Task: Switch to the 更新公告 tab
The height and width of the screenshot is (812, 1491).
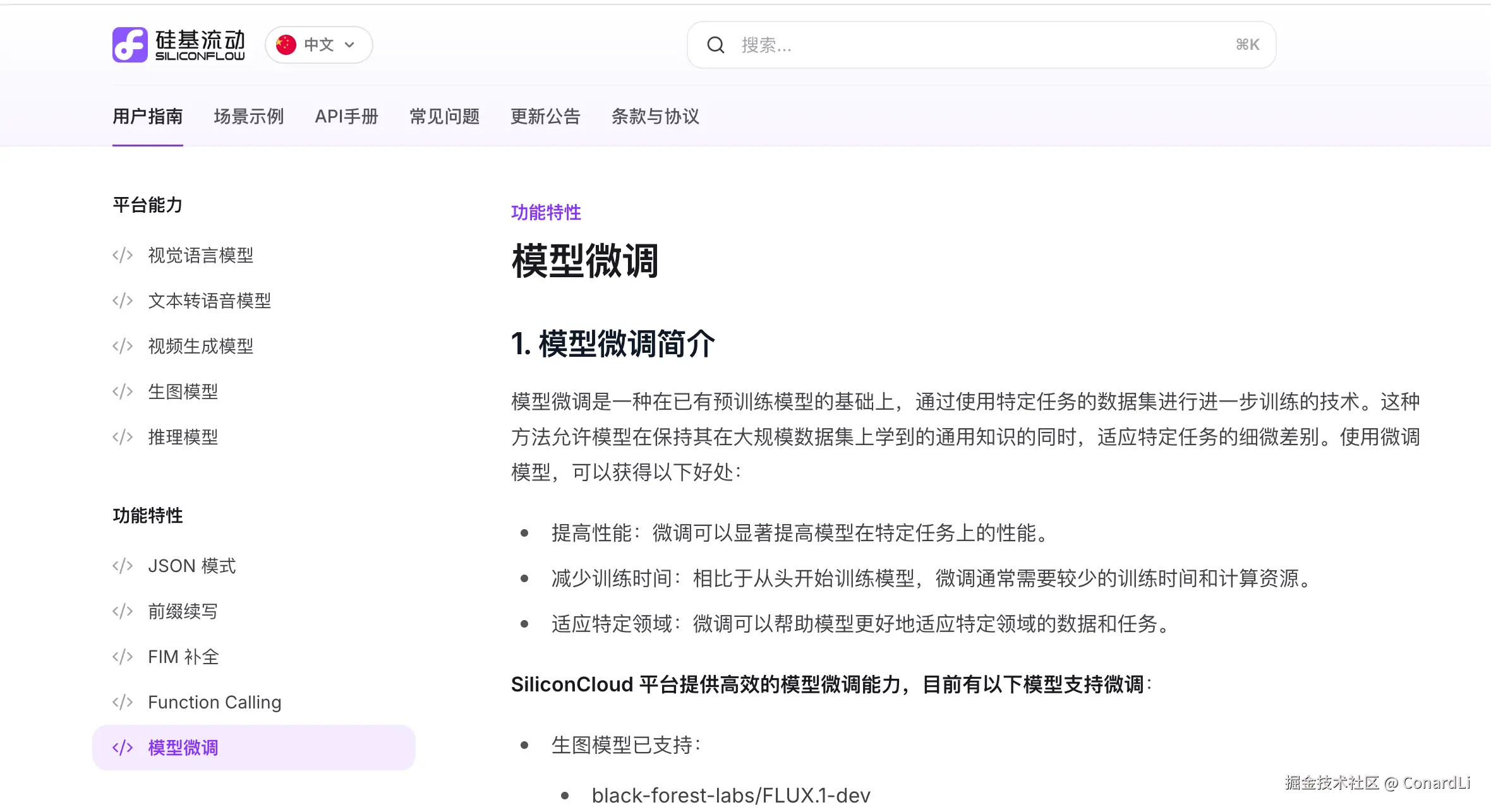Action: [546, 116]
